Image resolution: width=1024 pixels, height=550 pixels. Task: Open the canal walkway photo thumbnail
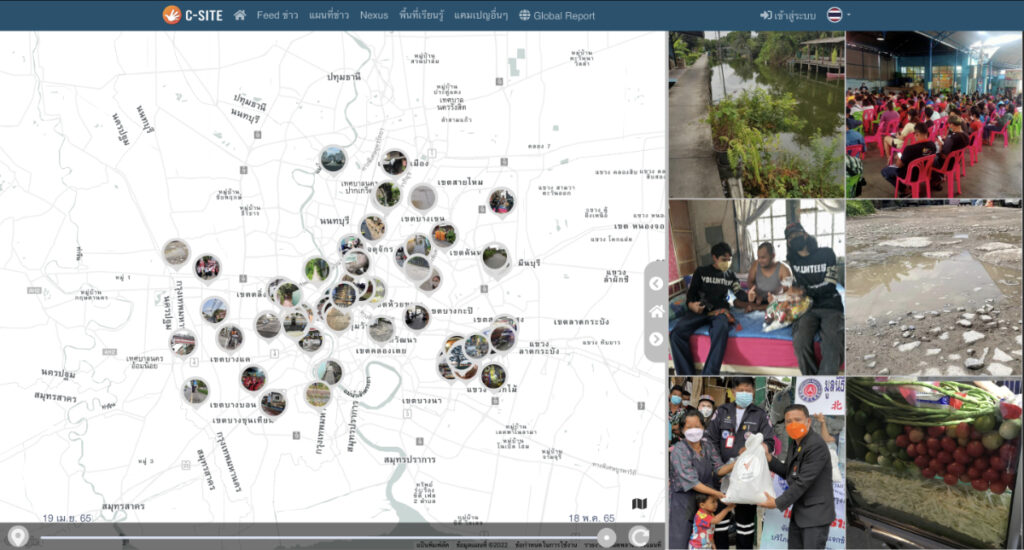[x=756, y=114]
